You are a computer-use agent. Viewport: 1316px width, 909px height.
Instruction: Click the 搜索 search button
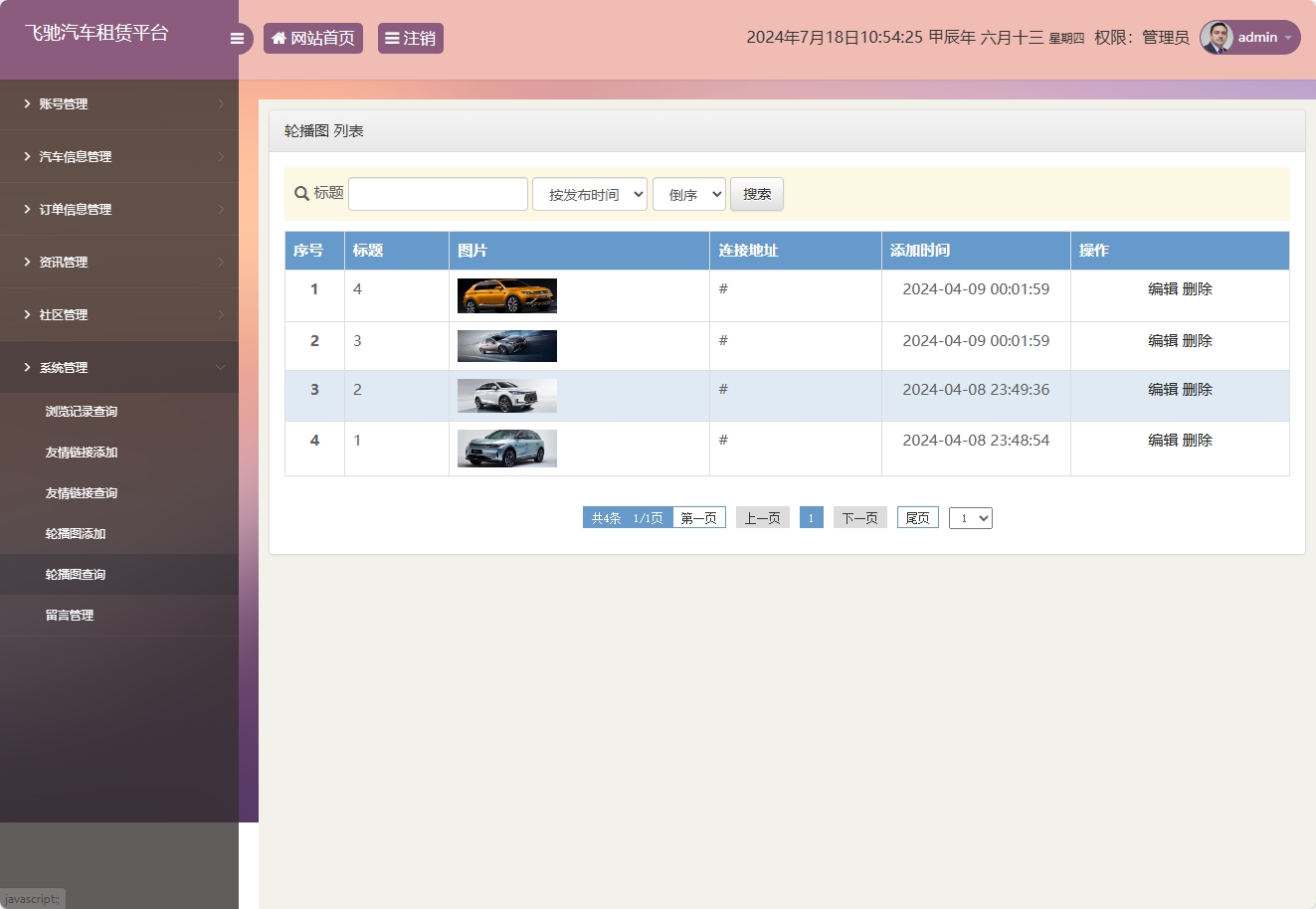coord(757,195)
